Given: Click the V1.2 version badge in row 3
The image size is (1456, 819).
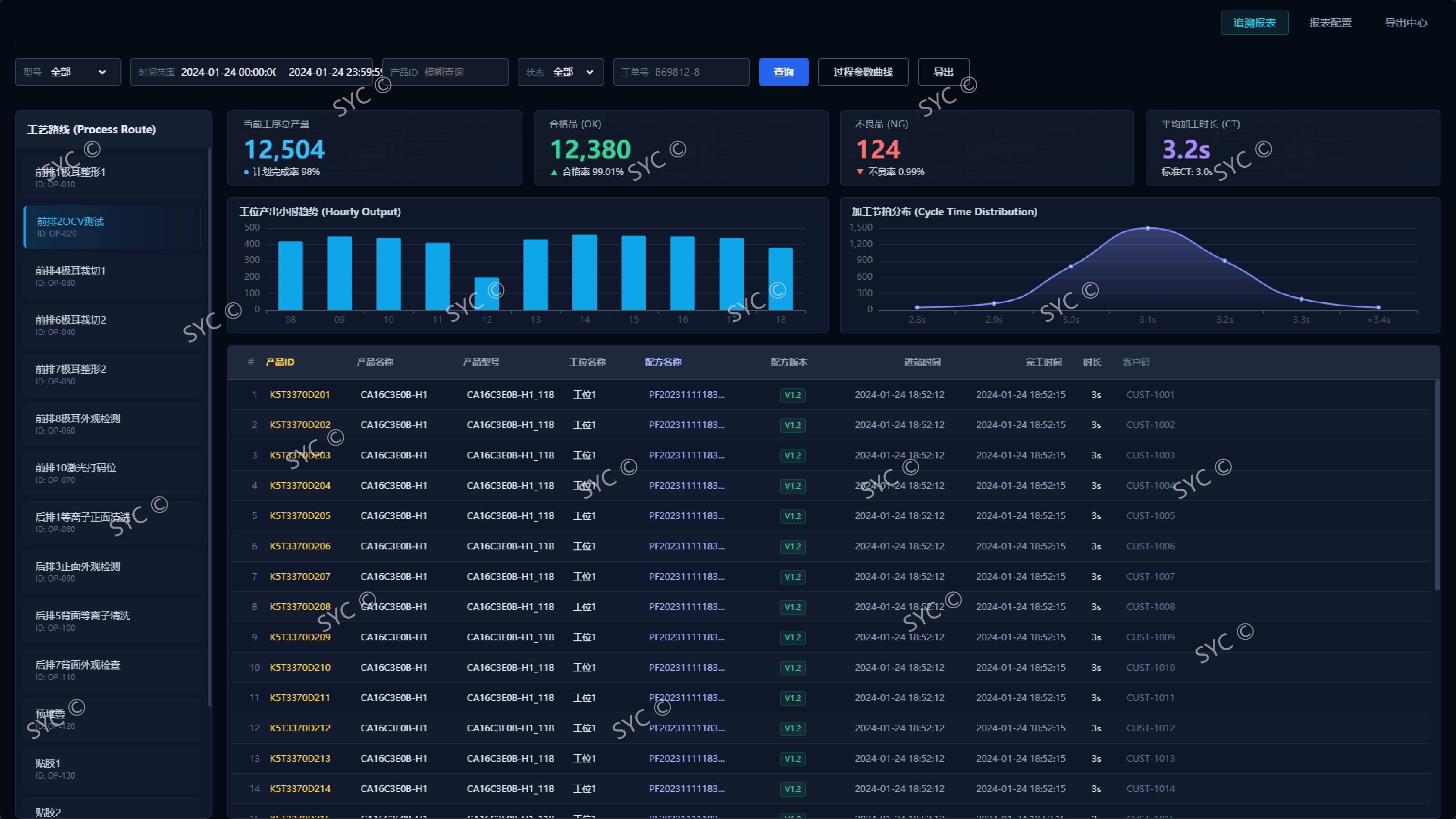Looking at the screenshot, I should pyautogui.click(x=792, y=455).
